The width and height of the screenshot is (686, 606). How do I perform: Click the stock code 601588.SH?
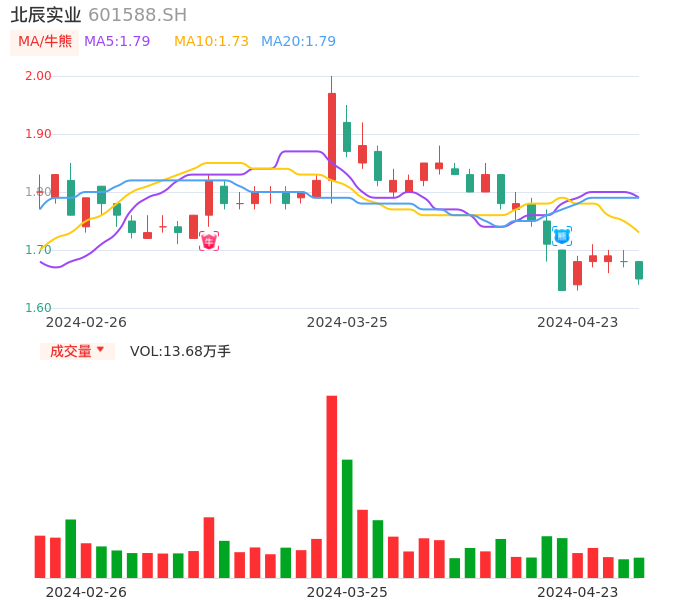(137, 15)
